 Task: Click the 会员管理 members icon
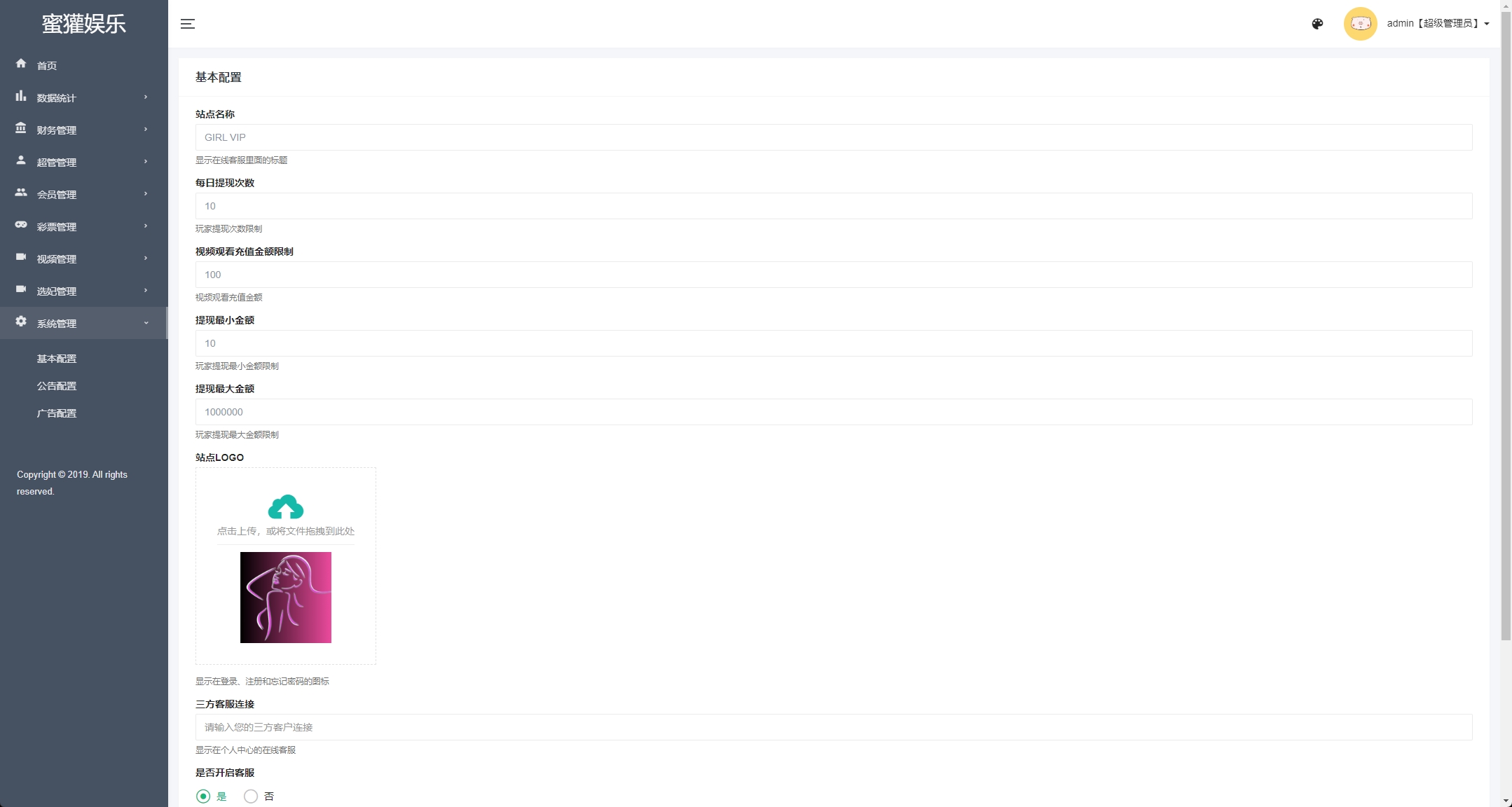pyautogui.click(x=22, y=193)
